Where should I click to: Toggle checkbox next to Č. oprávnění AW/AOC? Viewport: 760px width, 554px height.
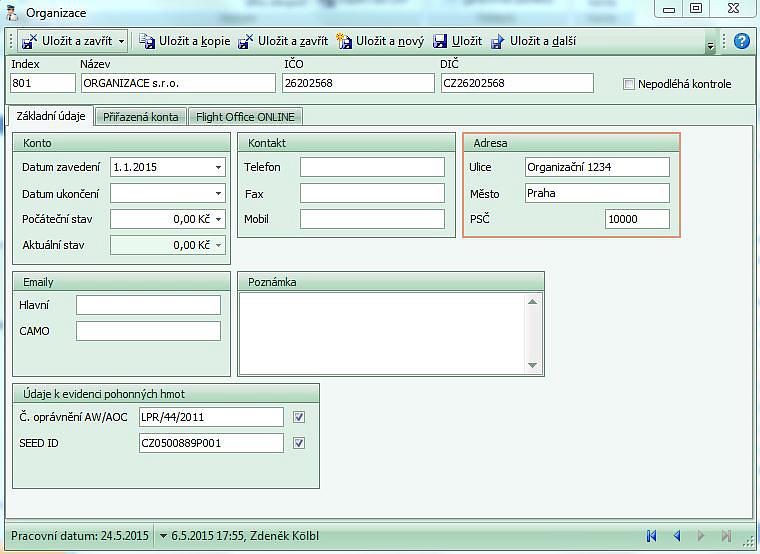(299, 417)
